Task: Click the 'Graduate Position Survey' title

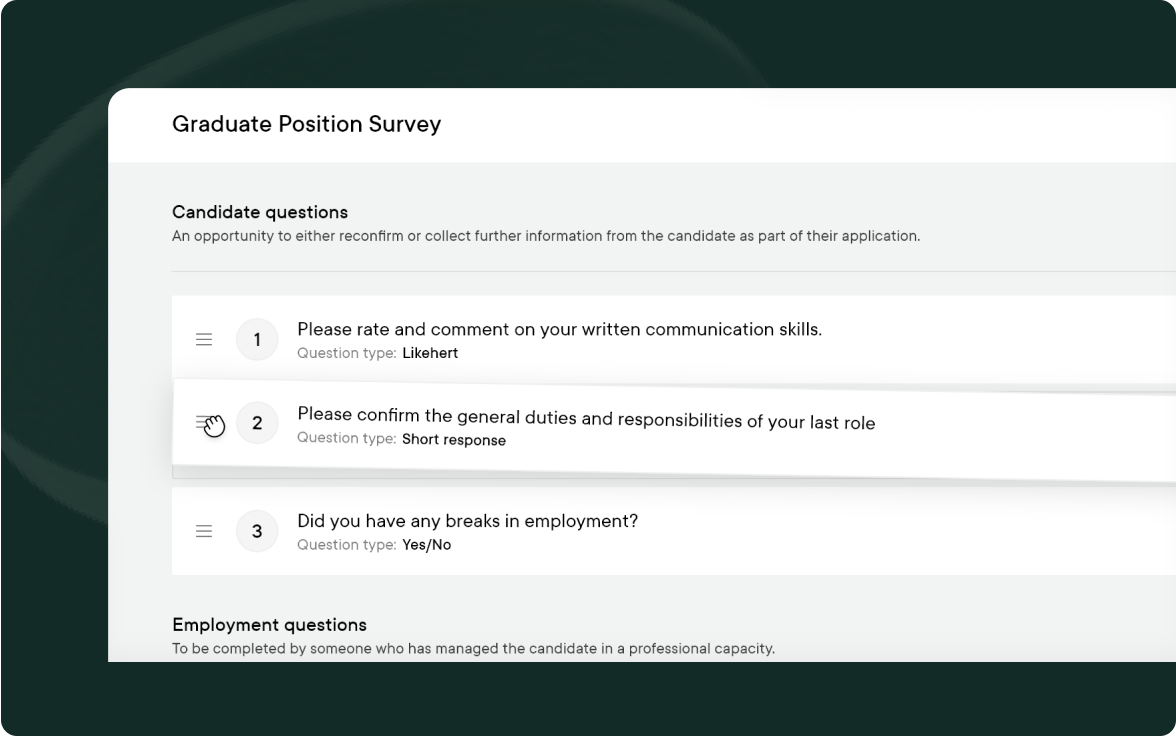Action: 307,124
